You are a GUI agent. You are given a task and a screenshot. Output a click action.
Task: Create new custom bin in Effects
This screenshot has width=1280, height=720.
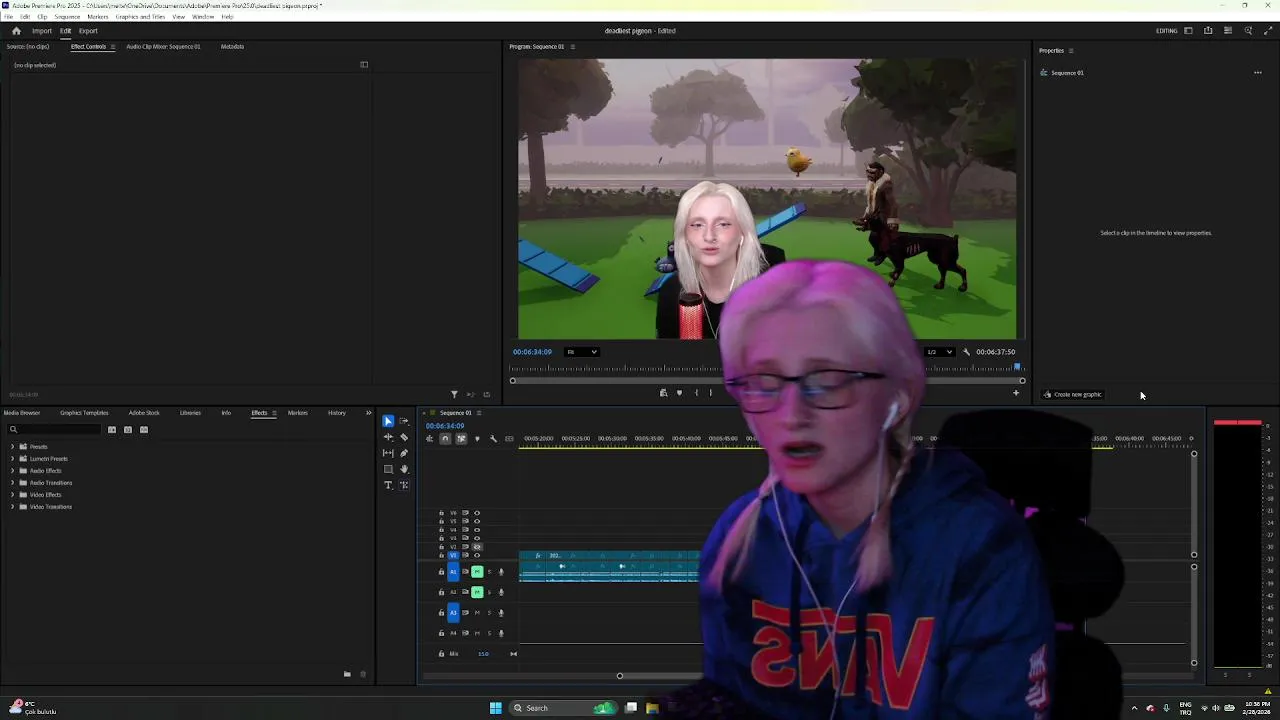pos(347,674)
